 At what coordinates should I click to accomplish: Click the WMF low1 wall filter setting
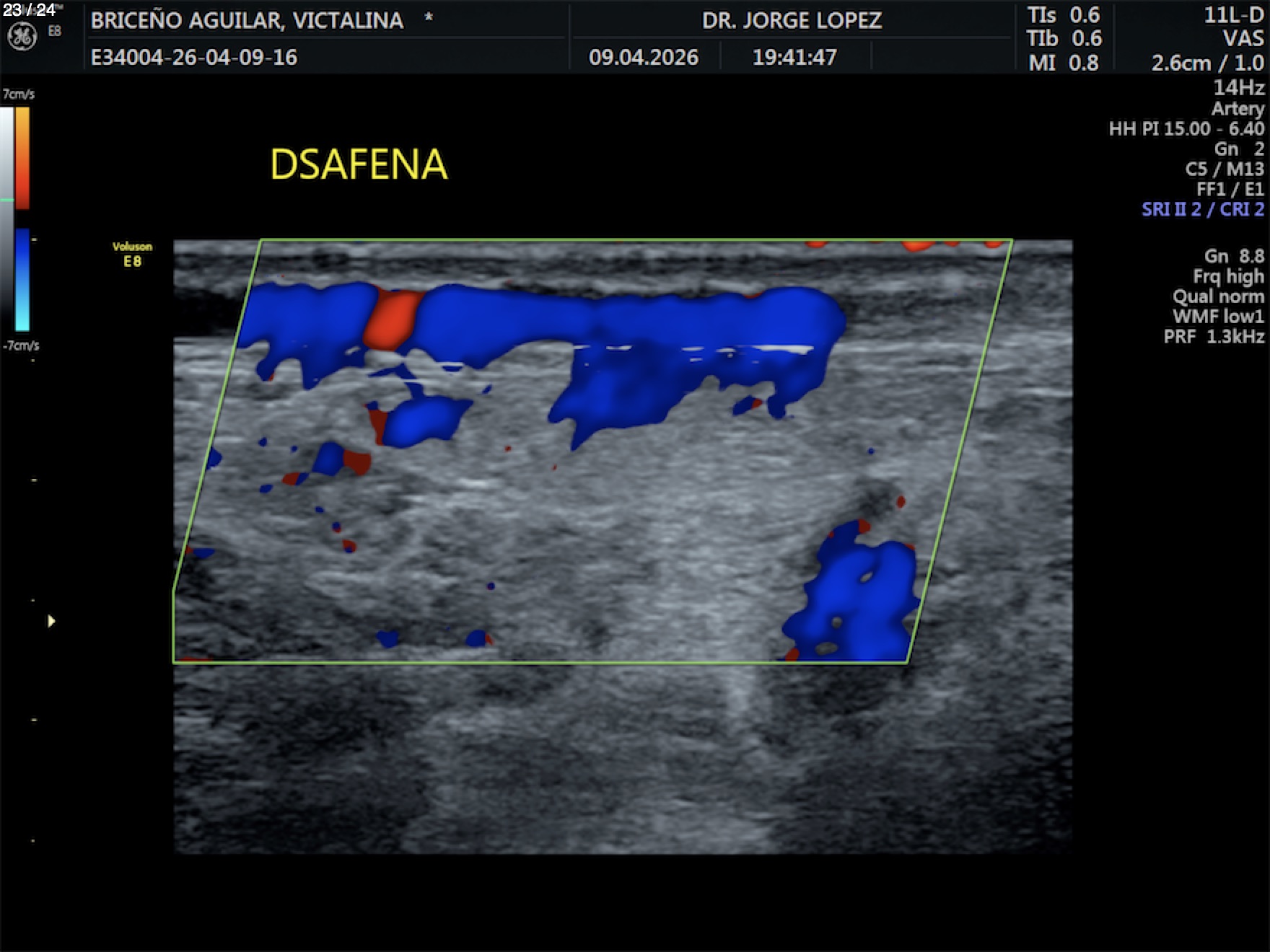(1218, 316)
